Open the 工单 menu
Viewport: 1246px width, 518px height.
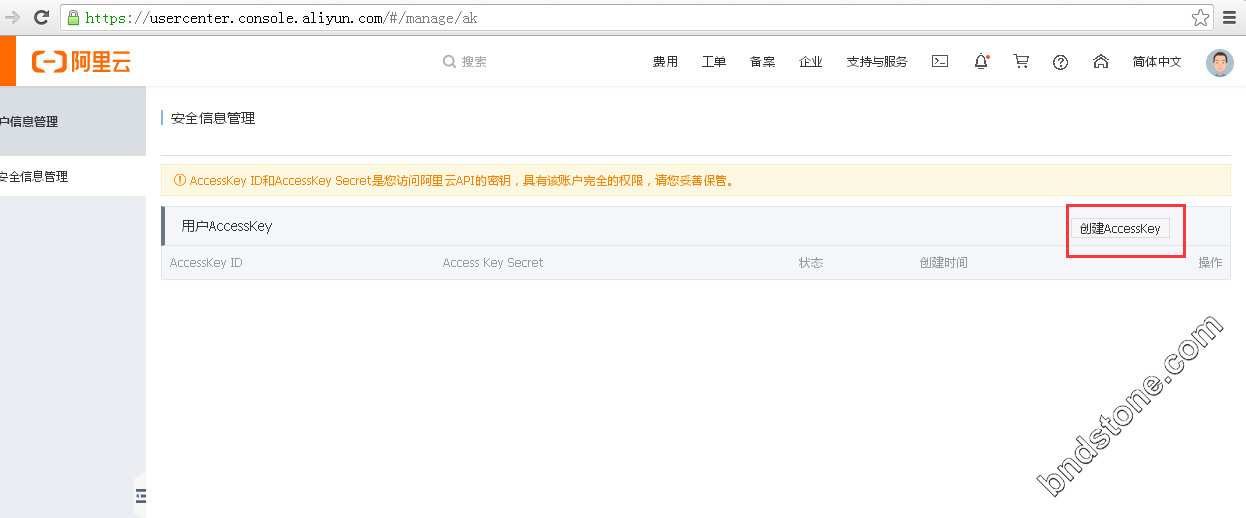click(714, 62)
